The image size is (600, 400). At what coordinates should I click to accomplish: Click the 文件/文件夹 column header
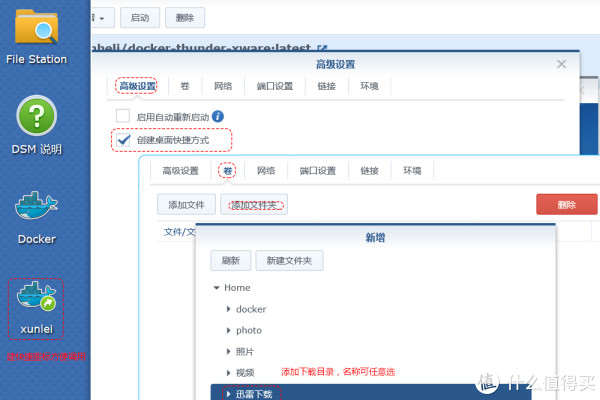click(179, 232)
